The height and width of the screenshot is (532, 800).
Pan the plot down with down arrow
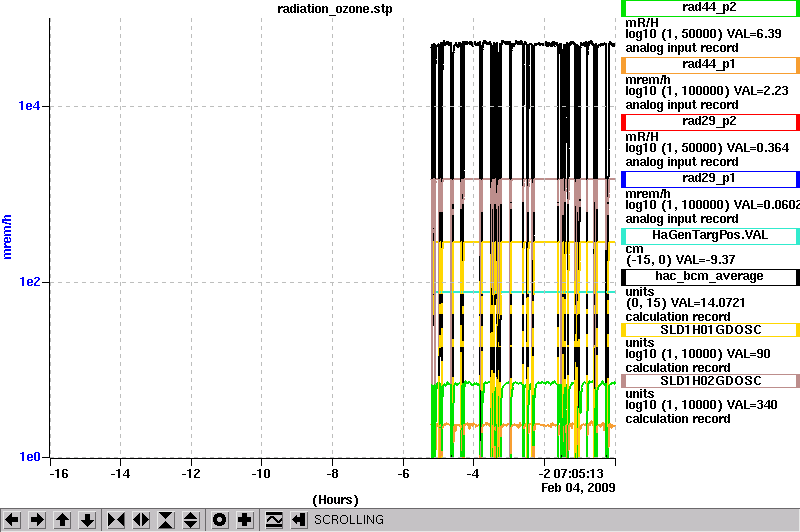[88, 520]
